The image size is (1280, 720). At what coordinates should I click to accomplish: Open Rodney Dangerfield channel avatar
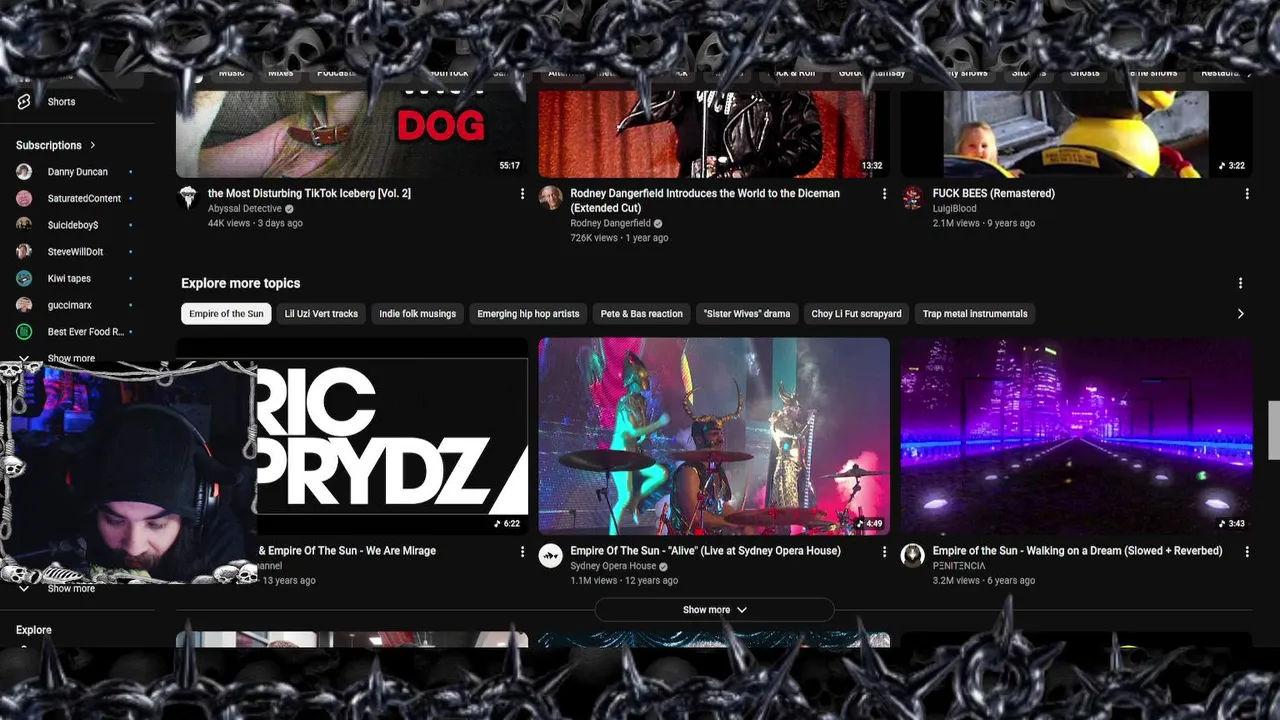(551, 197)
